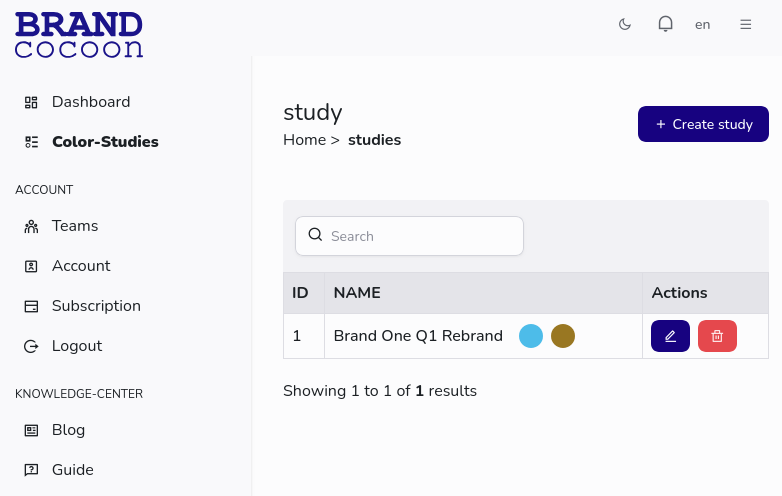Viewport: 782px width, 496px height.
Task: Click the Teams people icon
Action: tap(31, 226)
